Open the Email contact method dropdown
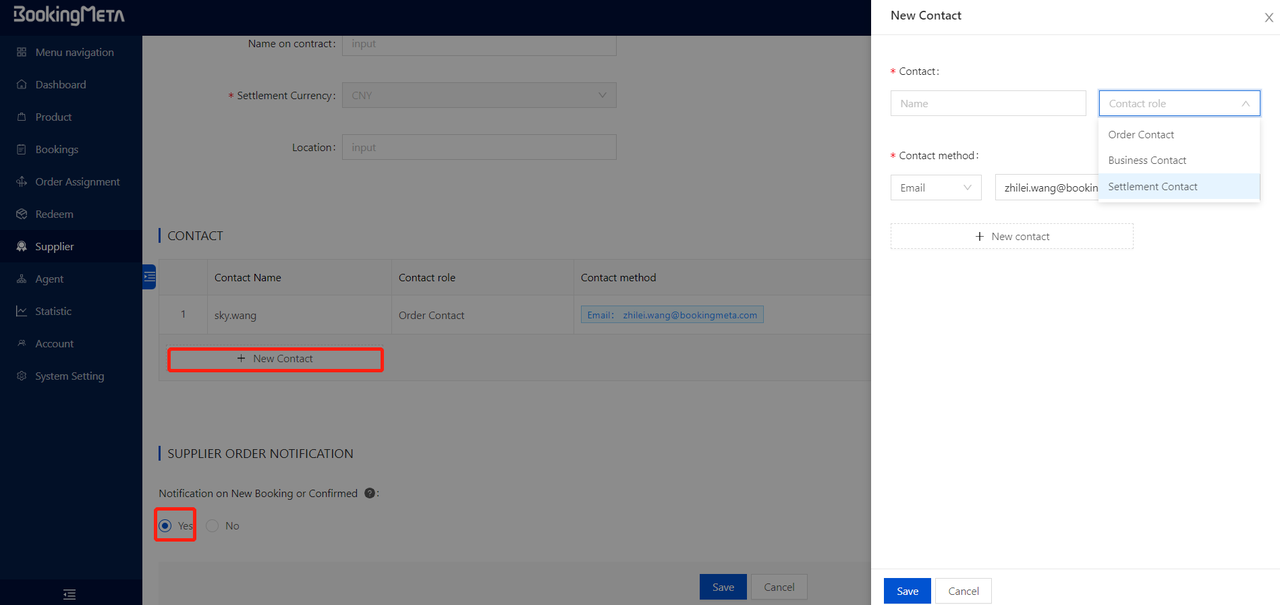Image resolution: width=1280 pixels, height=605 pixels. click(x=935, y=188)
